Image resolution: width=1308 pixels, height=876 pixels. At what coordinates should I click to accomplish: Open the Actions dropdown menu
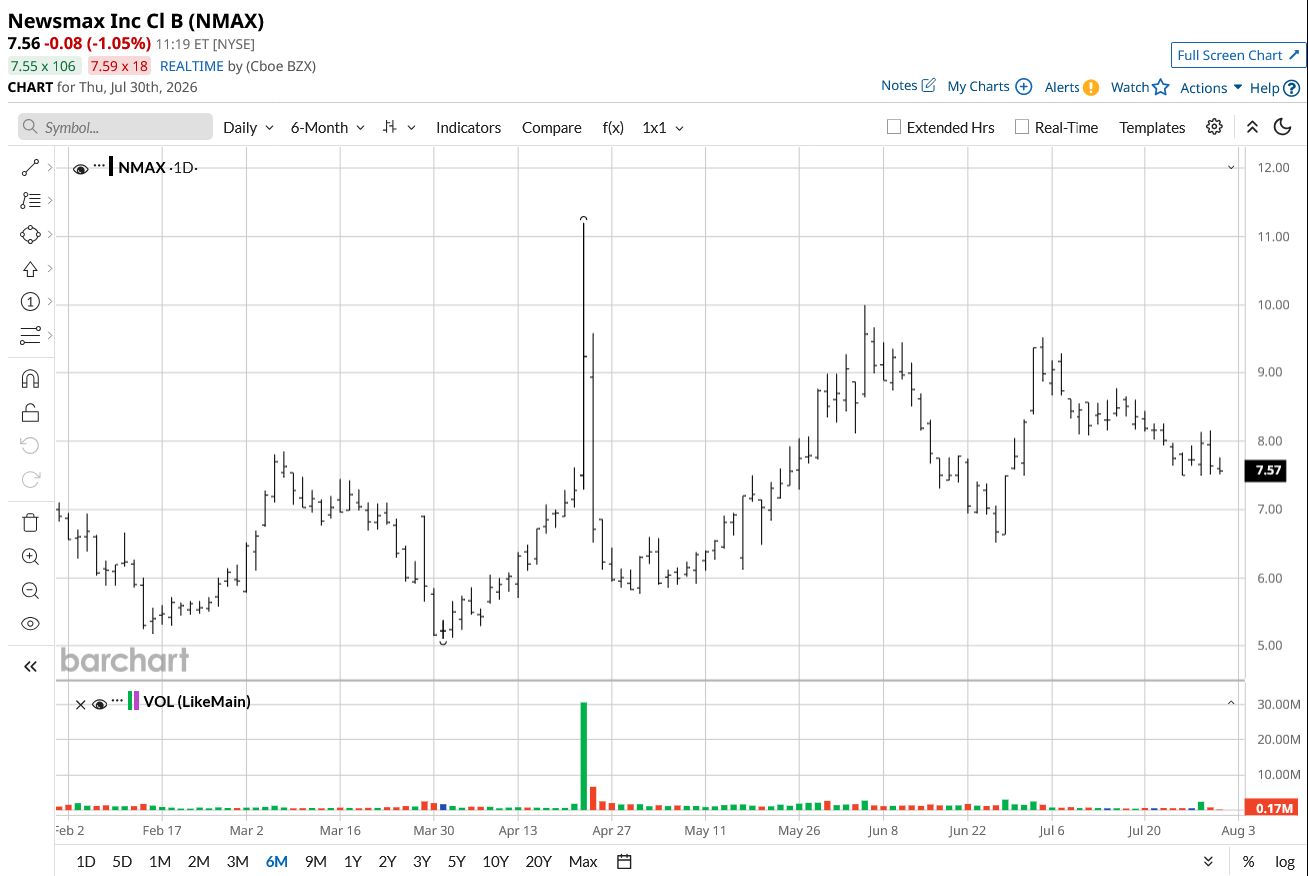[x=1211, y=88]
